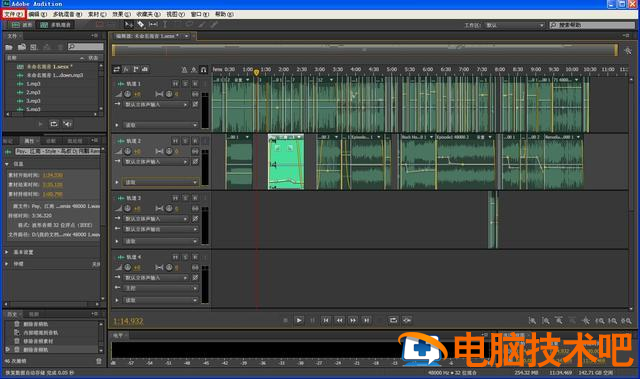Image resolution: width=640 pixels, height=379 pixels.
Task: Click the first zoom icon in the zoom toolbar
Action: pyautogui.click(x=532, y=321)
